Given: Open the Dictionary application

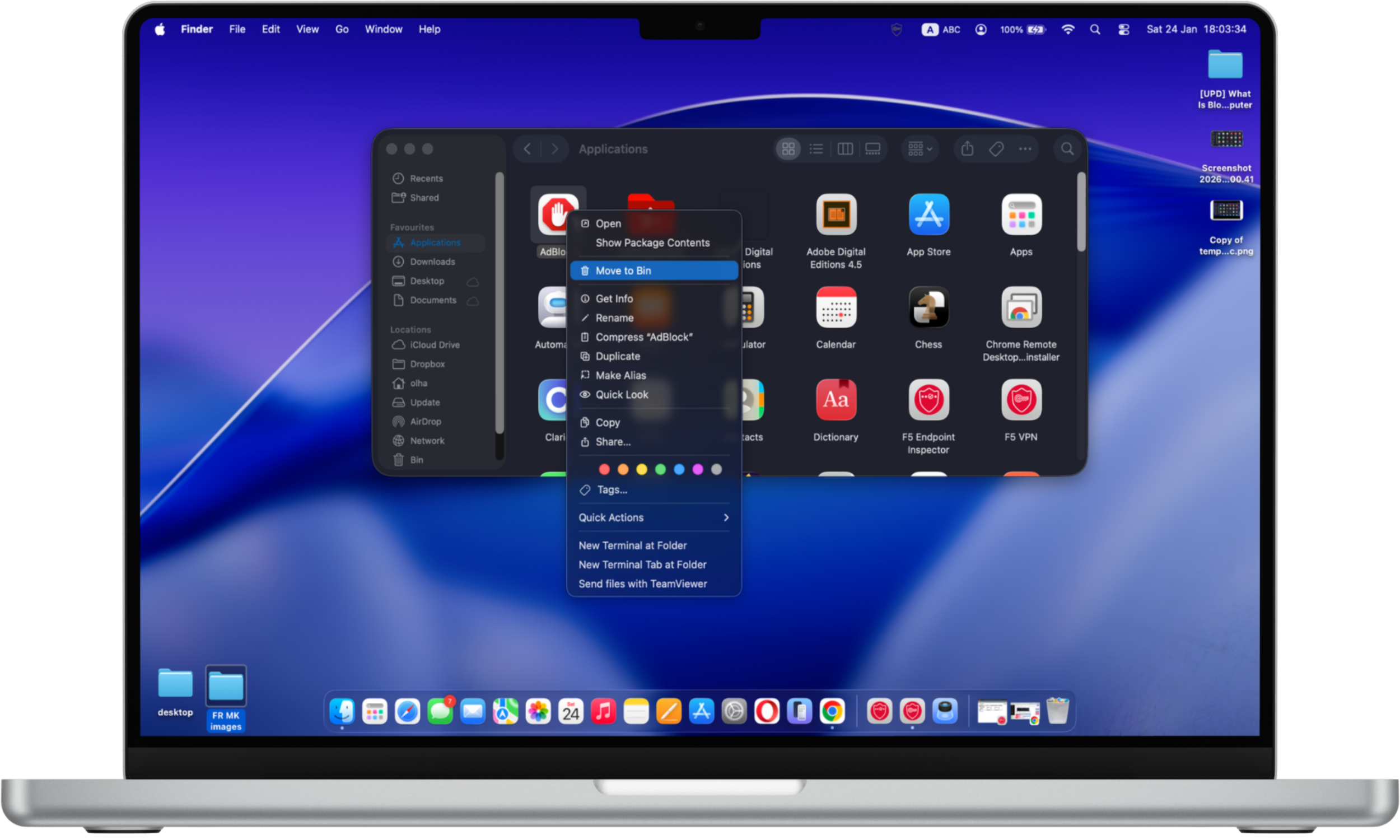Looking at the screenshot, I should click(836, 400).
